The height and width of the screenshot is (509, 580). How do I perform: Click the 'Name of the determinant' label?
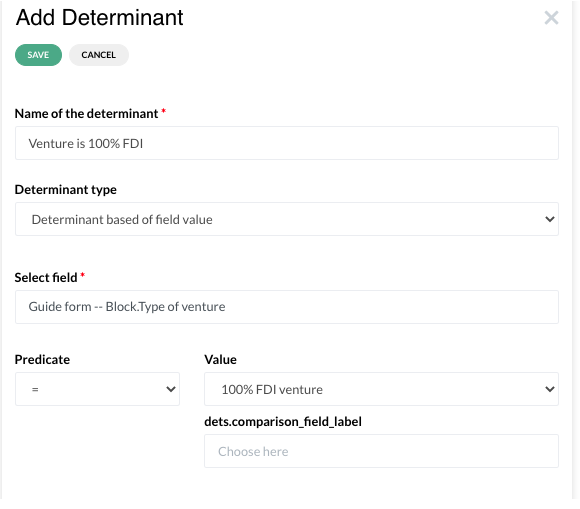pos(87,114)
